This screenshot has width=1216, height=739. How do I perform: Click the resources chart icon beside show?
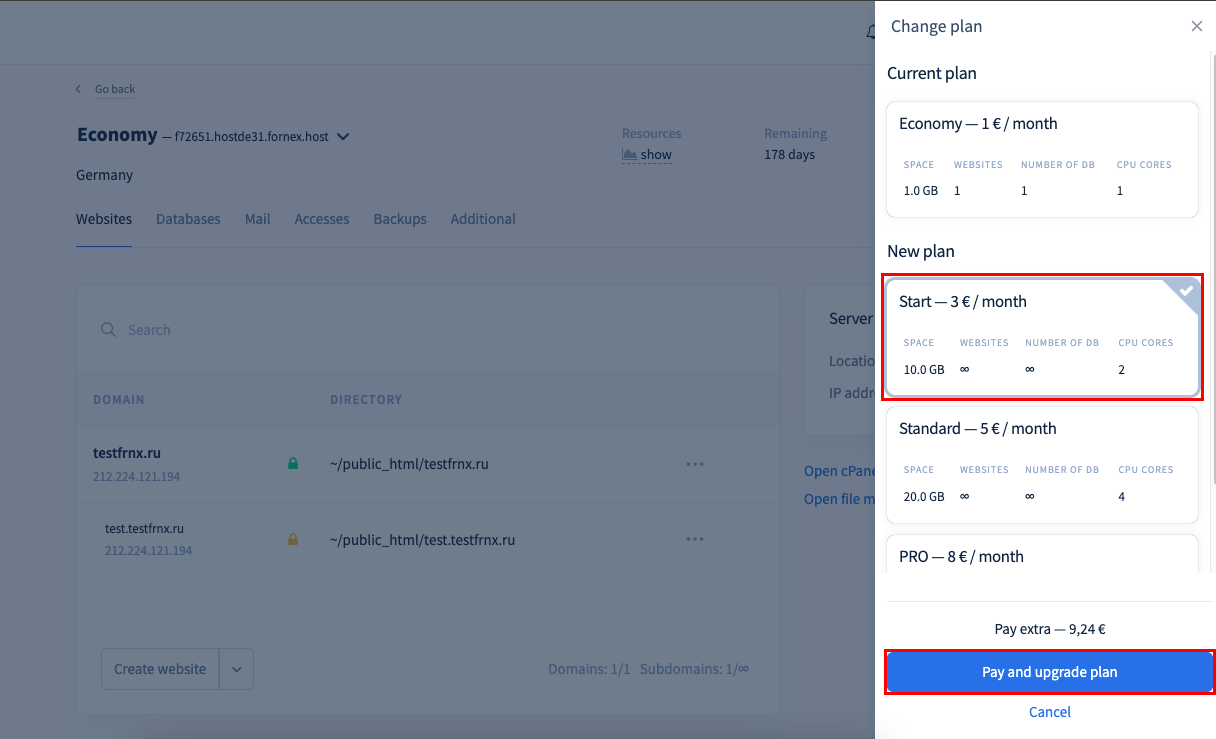[x=630, y=155]
